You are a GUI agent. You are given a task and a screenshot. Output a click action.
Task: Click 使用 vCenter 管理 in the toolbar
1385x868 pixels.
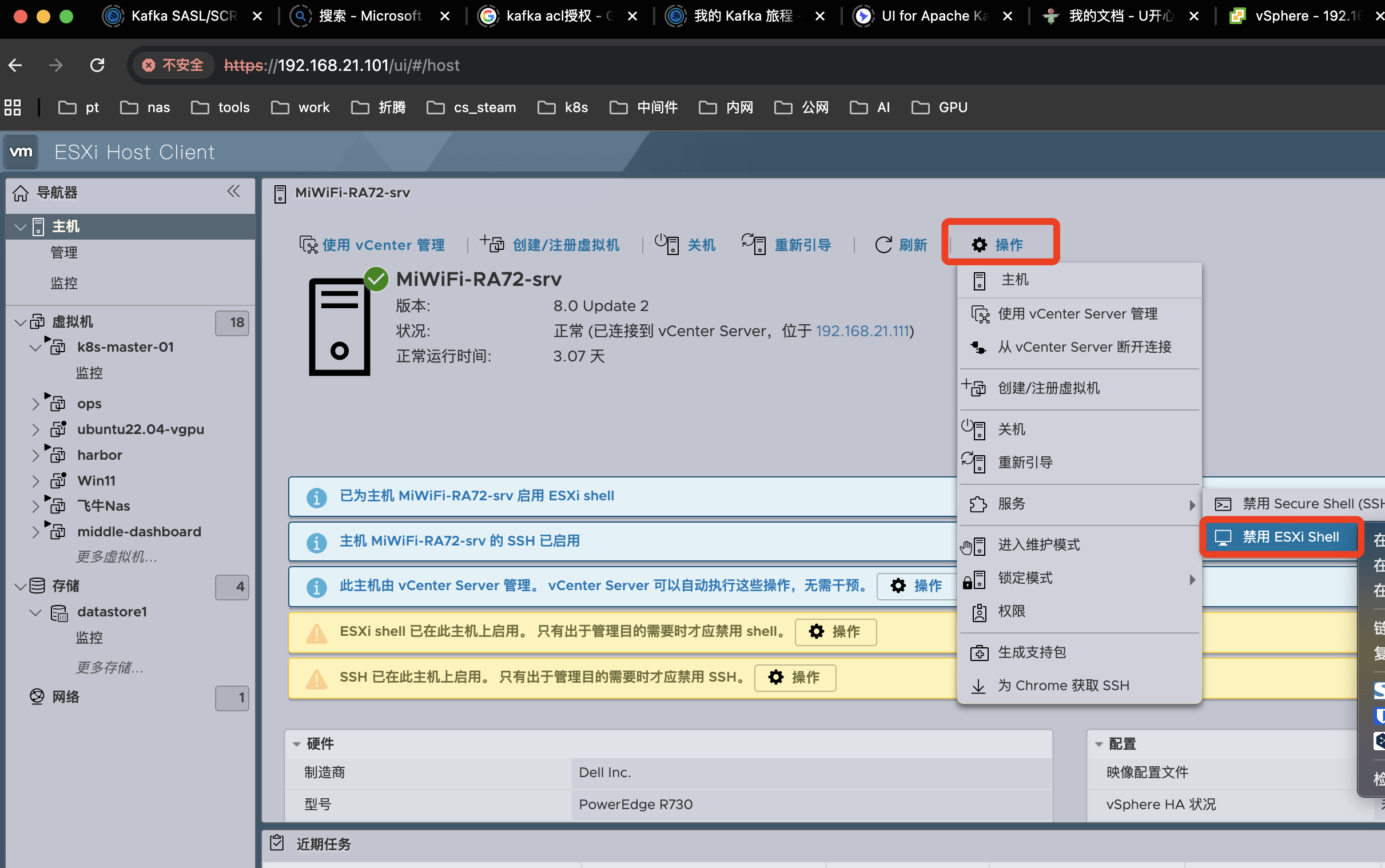pos(383,244)
